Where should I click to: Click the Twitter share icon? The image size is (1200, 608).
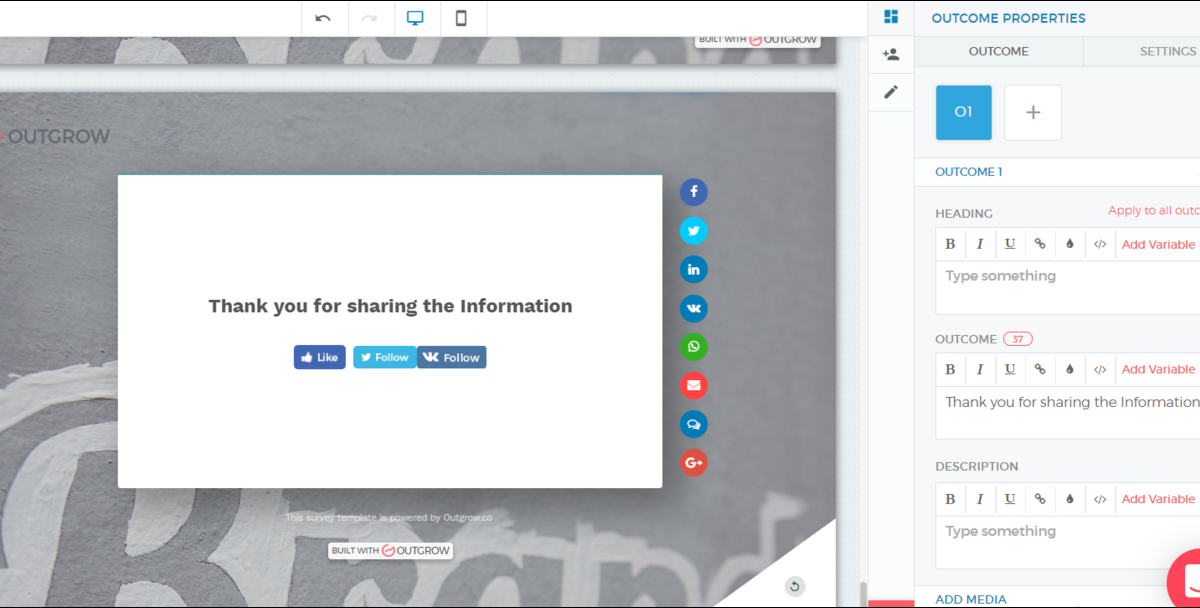tap(694, 231)
